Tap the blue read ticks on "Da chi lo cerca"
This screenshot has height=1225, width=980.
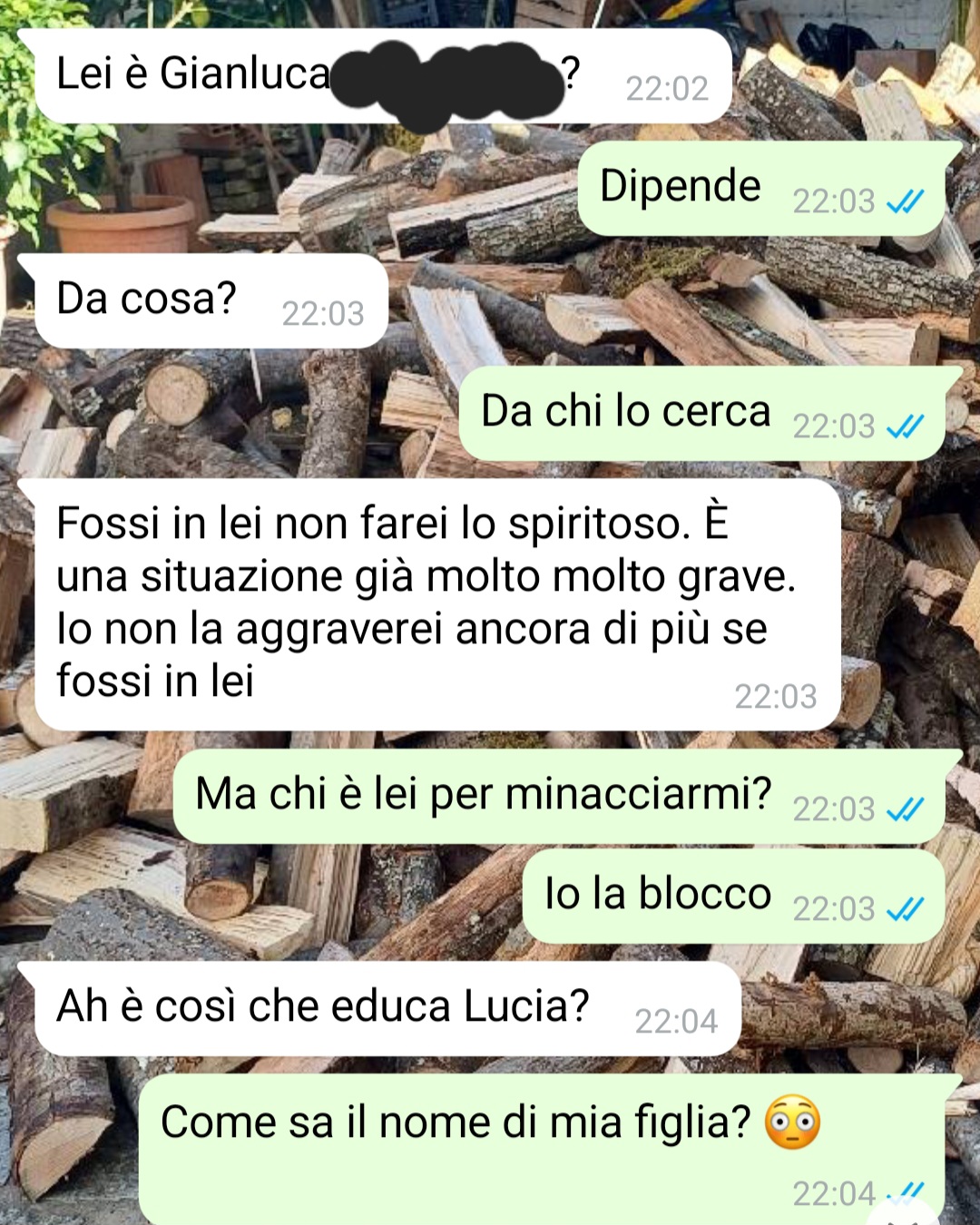click(905, 426)
